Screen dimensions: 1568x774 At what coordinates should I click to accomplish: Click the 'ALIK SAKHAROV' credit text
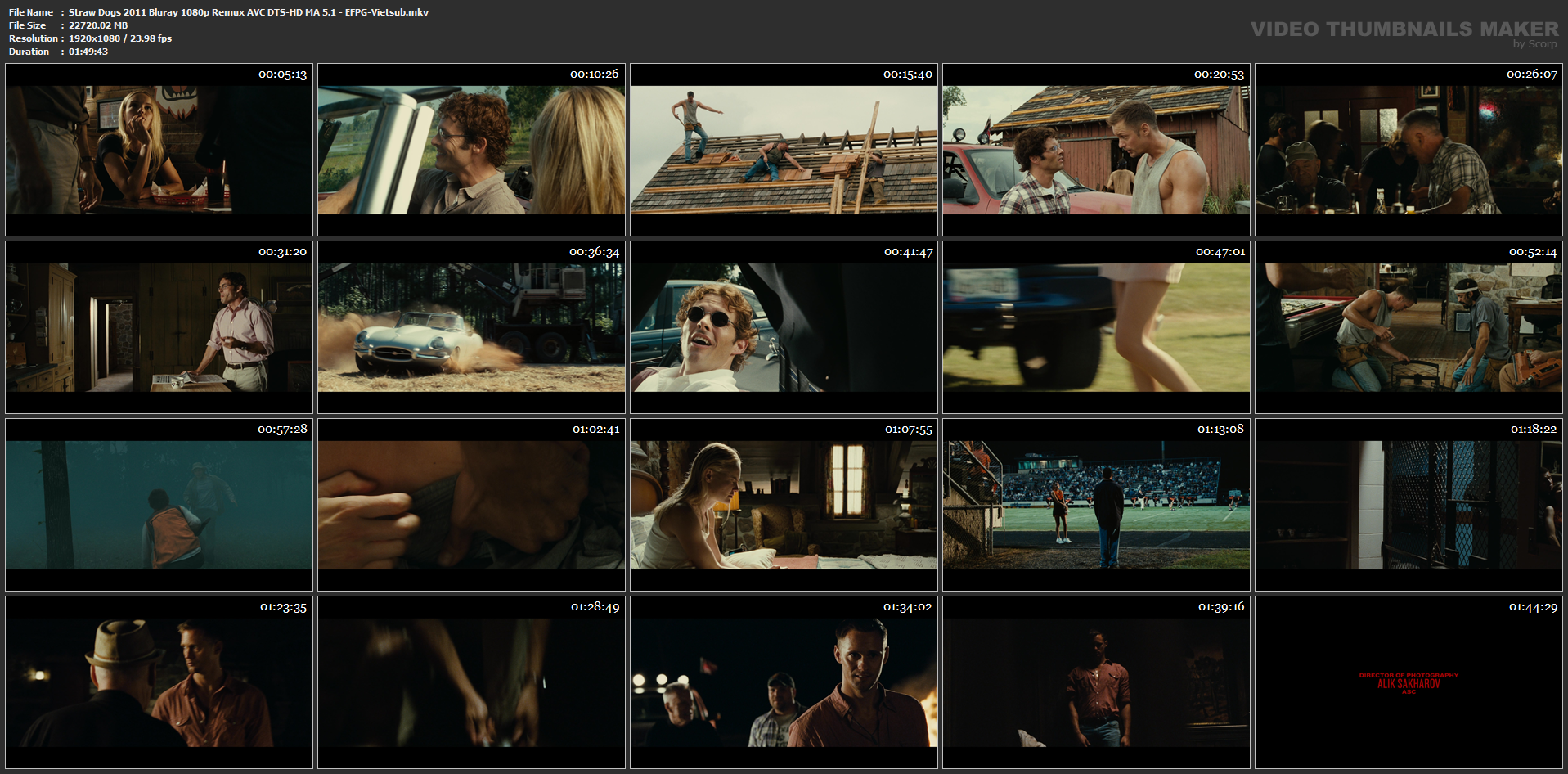pos(1409,684)
